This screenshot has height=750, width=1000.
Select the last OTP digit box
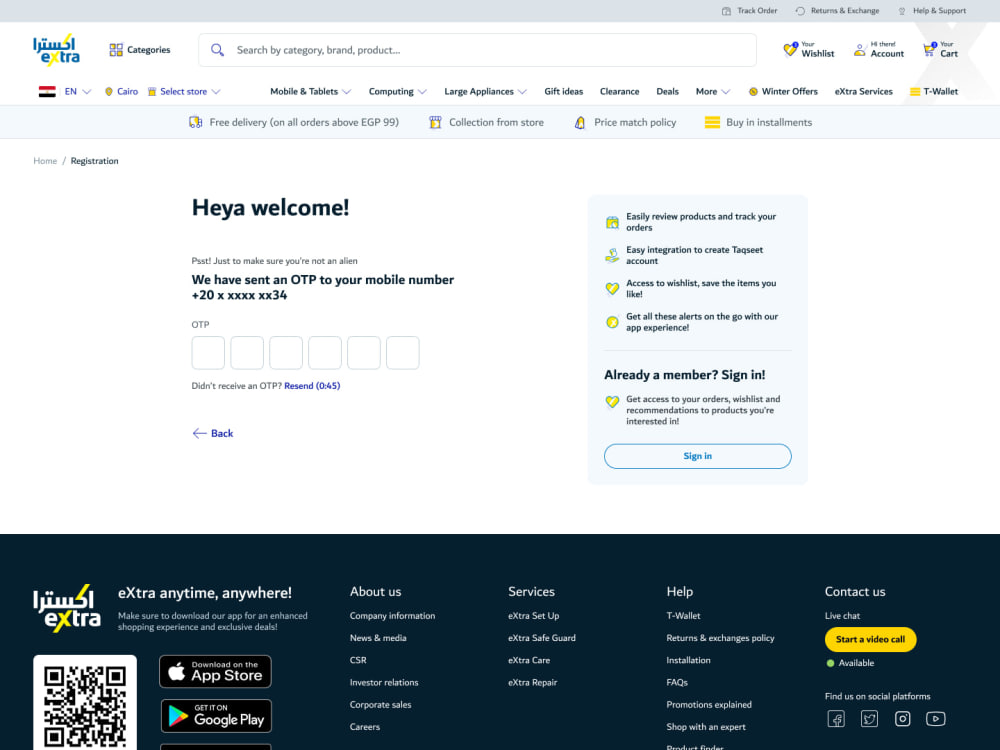(x=402, y=353)
